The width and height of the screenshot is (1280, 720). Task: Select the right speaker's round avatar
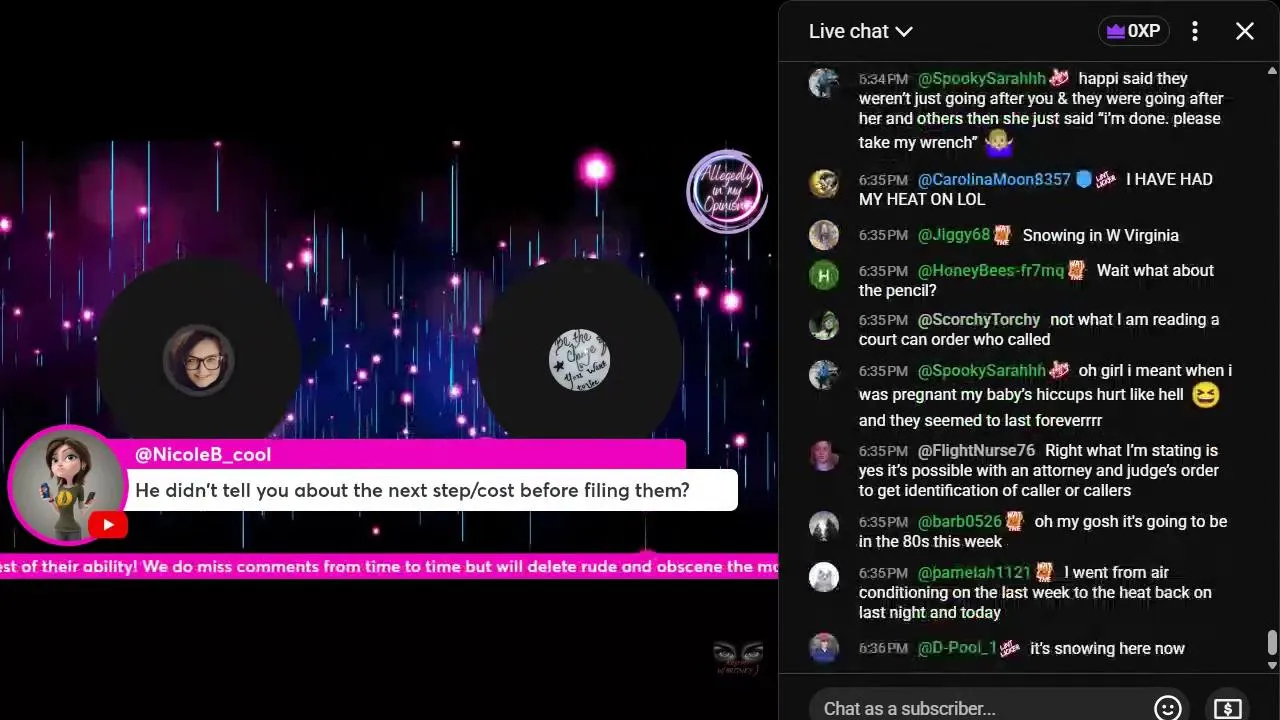tap(580, 360)
